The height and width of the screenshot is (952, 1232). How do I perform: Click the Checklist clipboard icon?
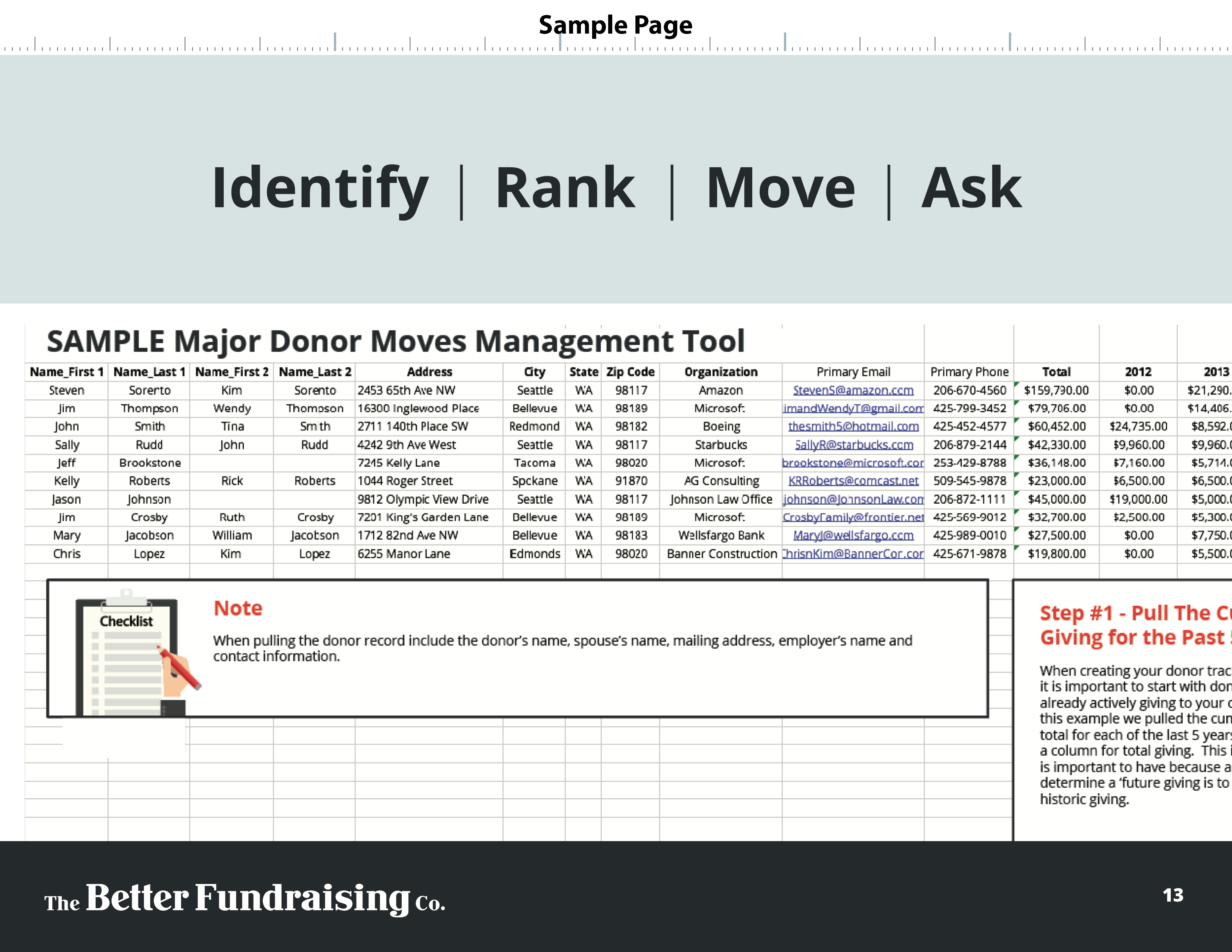coord(126,652)
